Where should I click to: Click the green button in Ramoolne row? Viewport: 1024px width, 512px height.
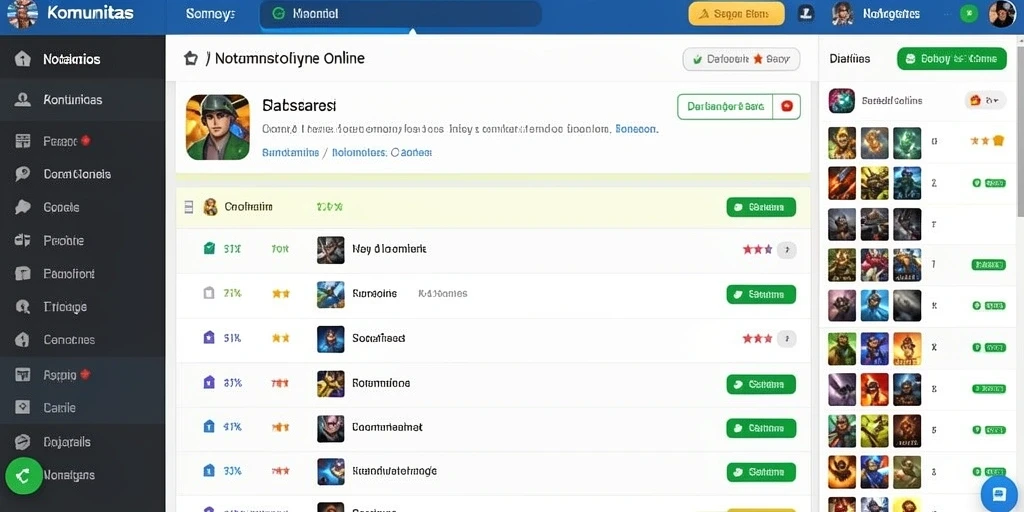(x=761, y=295)
